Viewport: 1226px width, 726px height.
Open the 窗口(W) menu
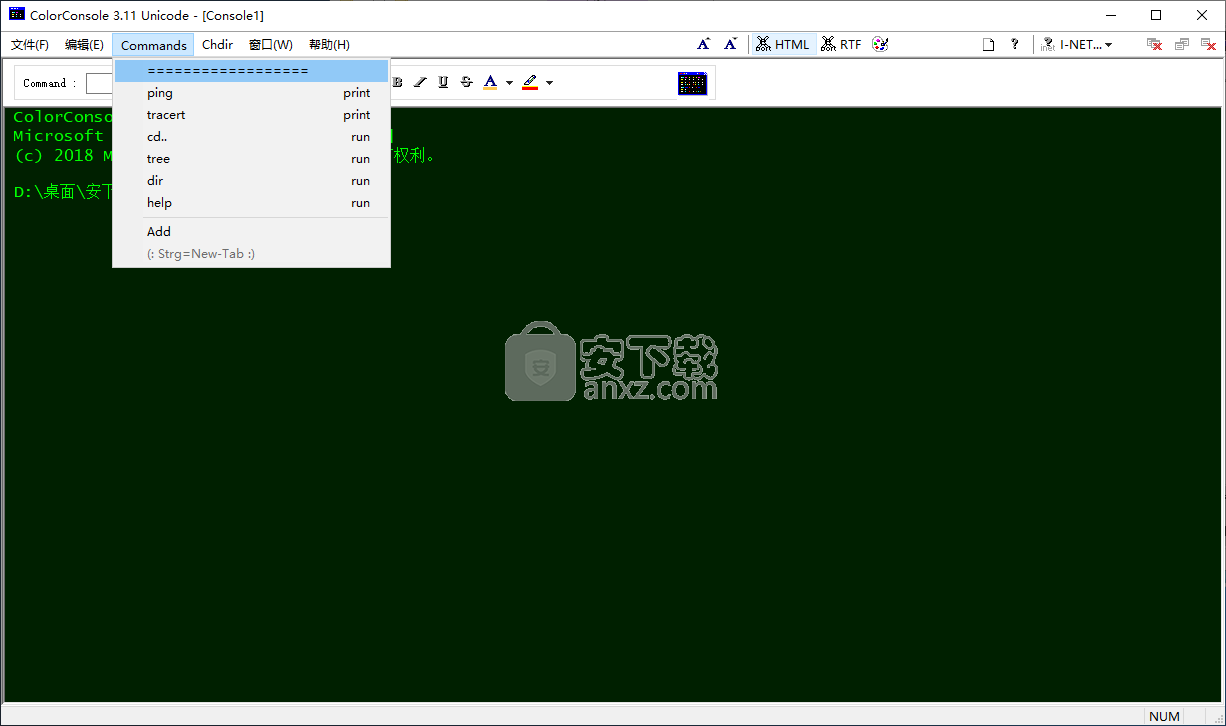coord(271,45)
